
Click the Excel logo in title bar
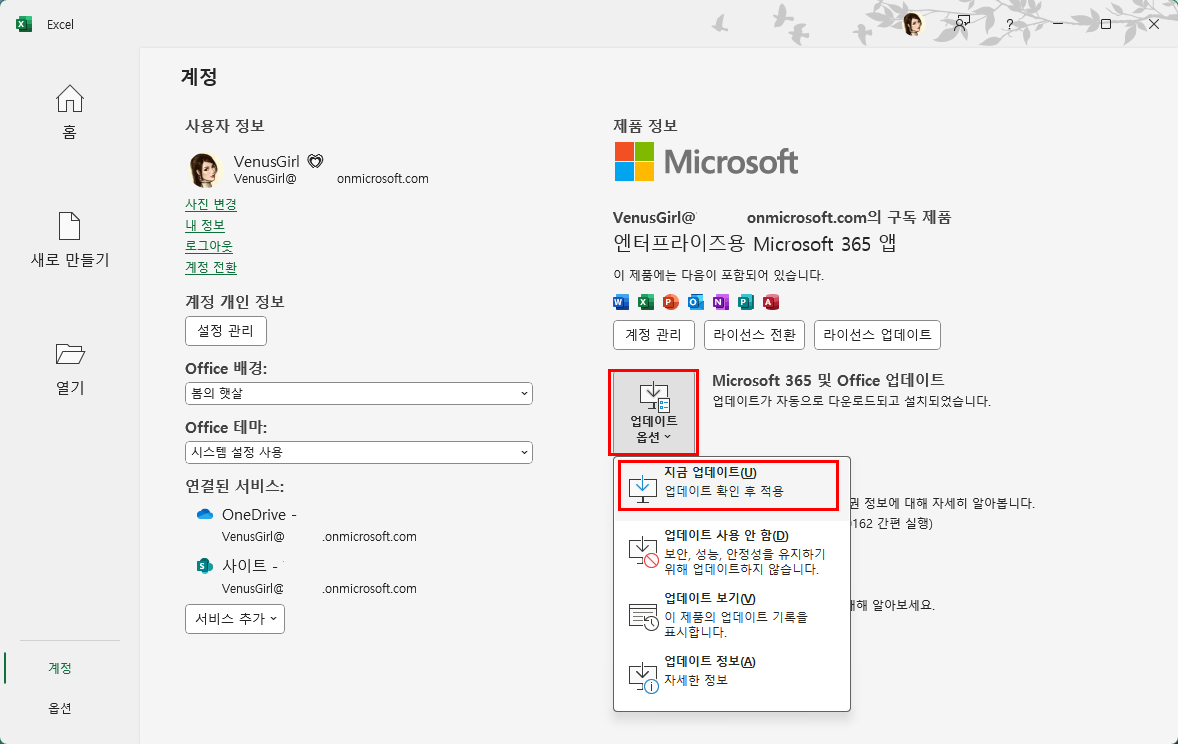[x=24, y=24]
